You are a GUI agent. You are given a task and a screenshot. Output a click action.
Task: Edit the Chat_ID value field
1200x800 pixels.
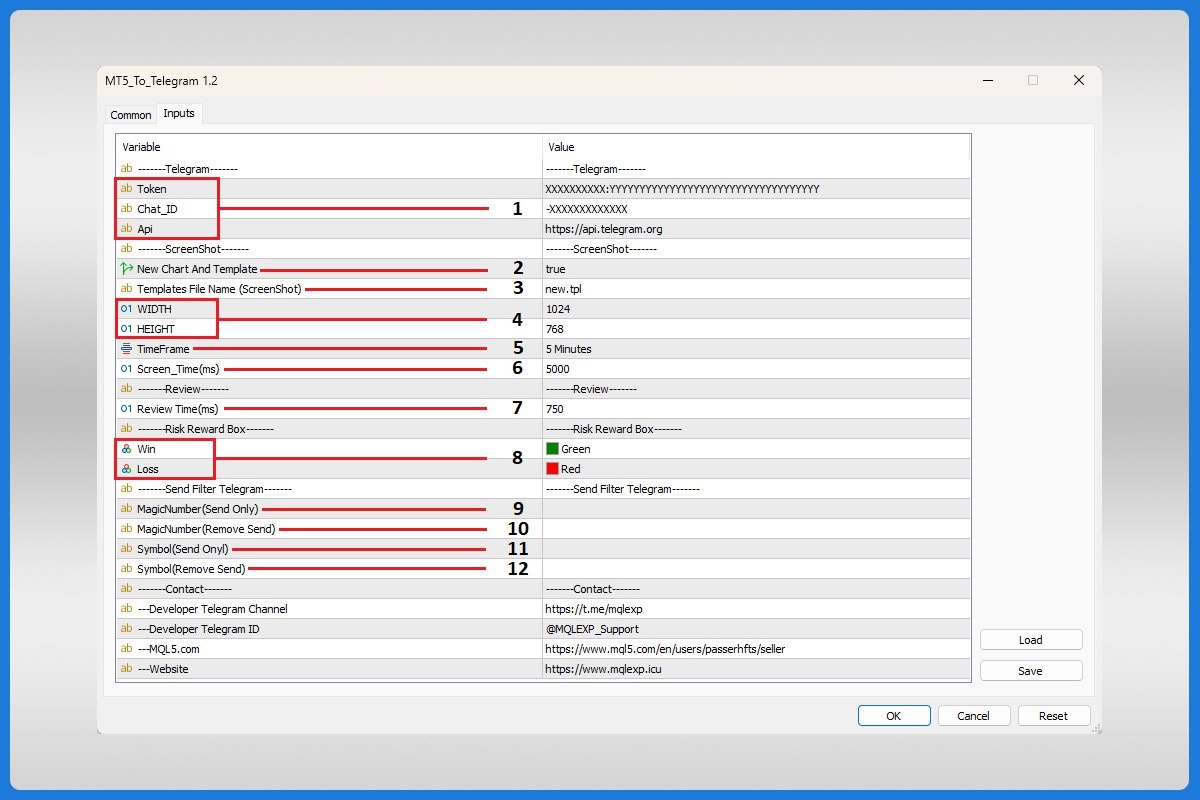[756, 209]
